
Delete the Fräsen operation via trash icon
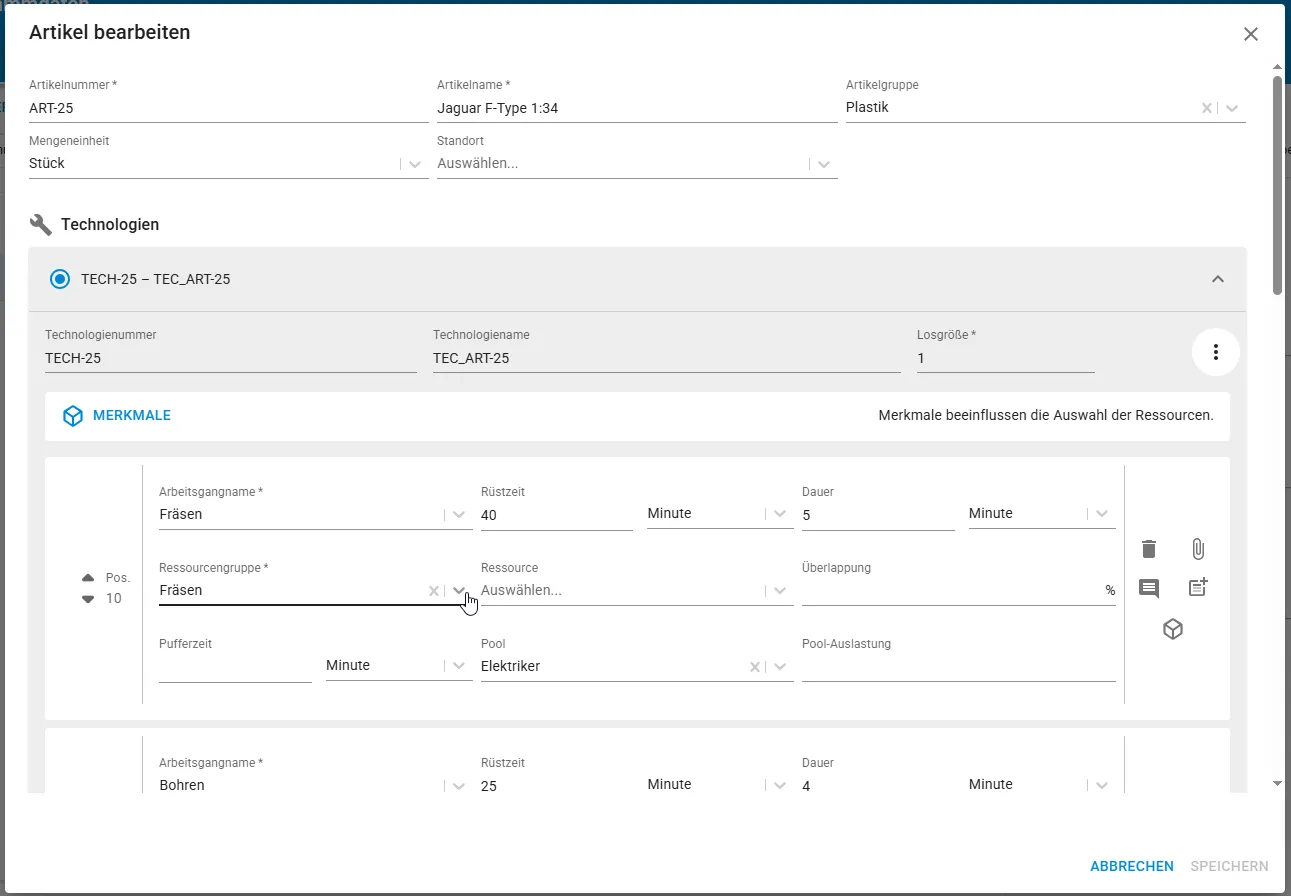click(x=1149, y=549)
